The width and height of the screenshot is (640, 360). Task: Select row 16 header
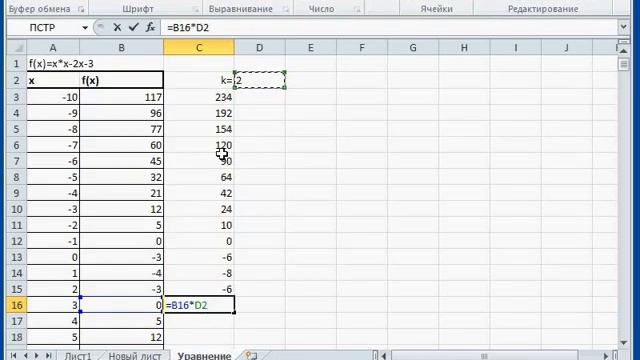click(17, 305)
